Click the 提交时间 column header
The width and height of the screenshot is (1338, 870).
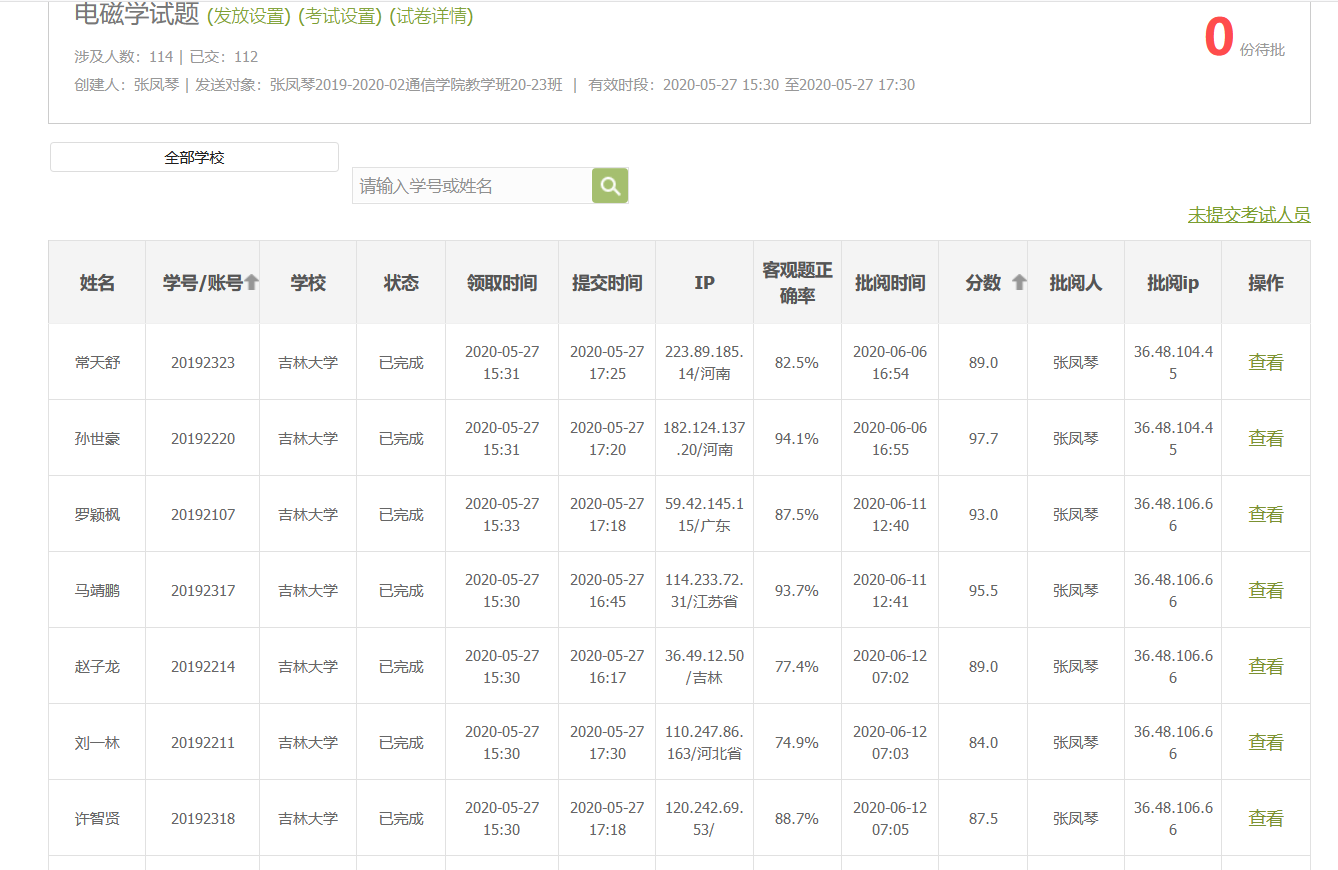tap(607, 283)
